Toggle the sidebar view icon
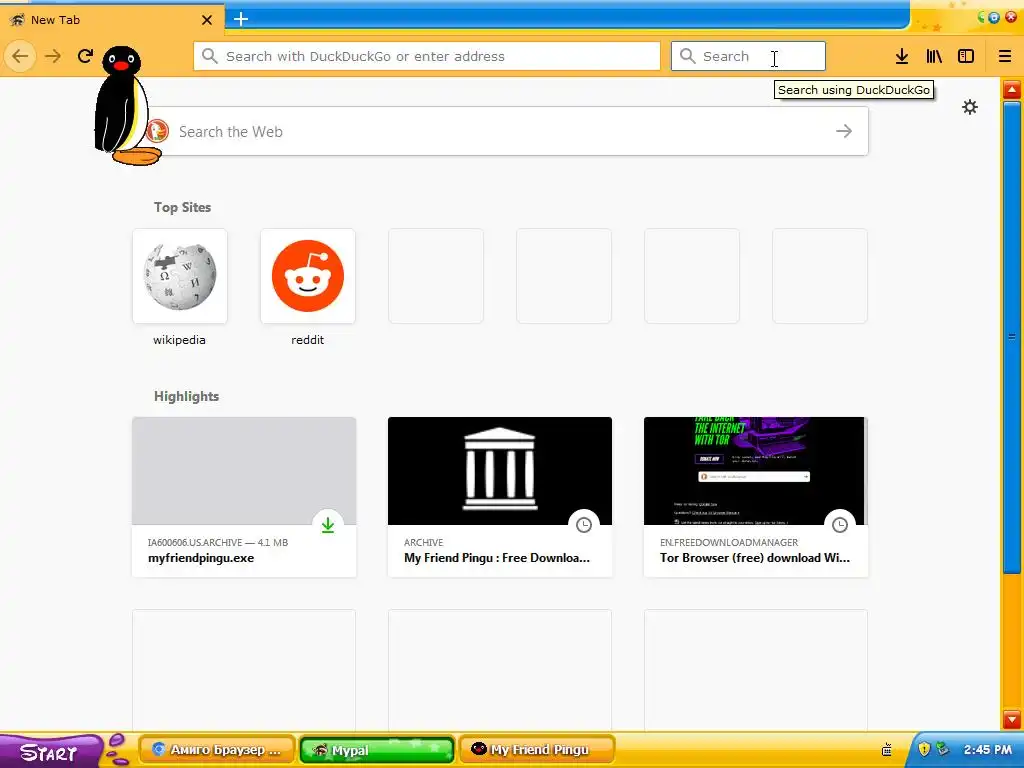This screenshot has width=1024, height=768. [x=966, y=56]
